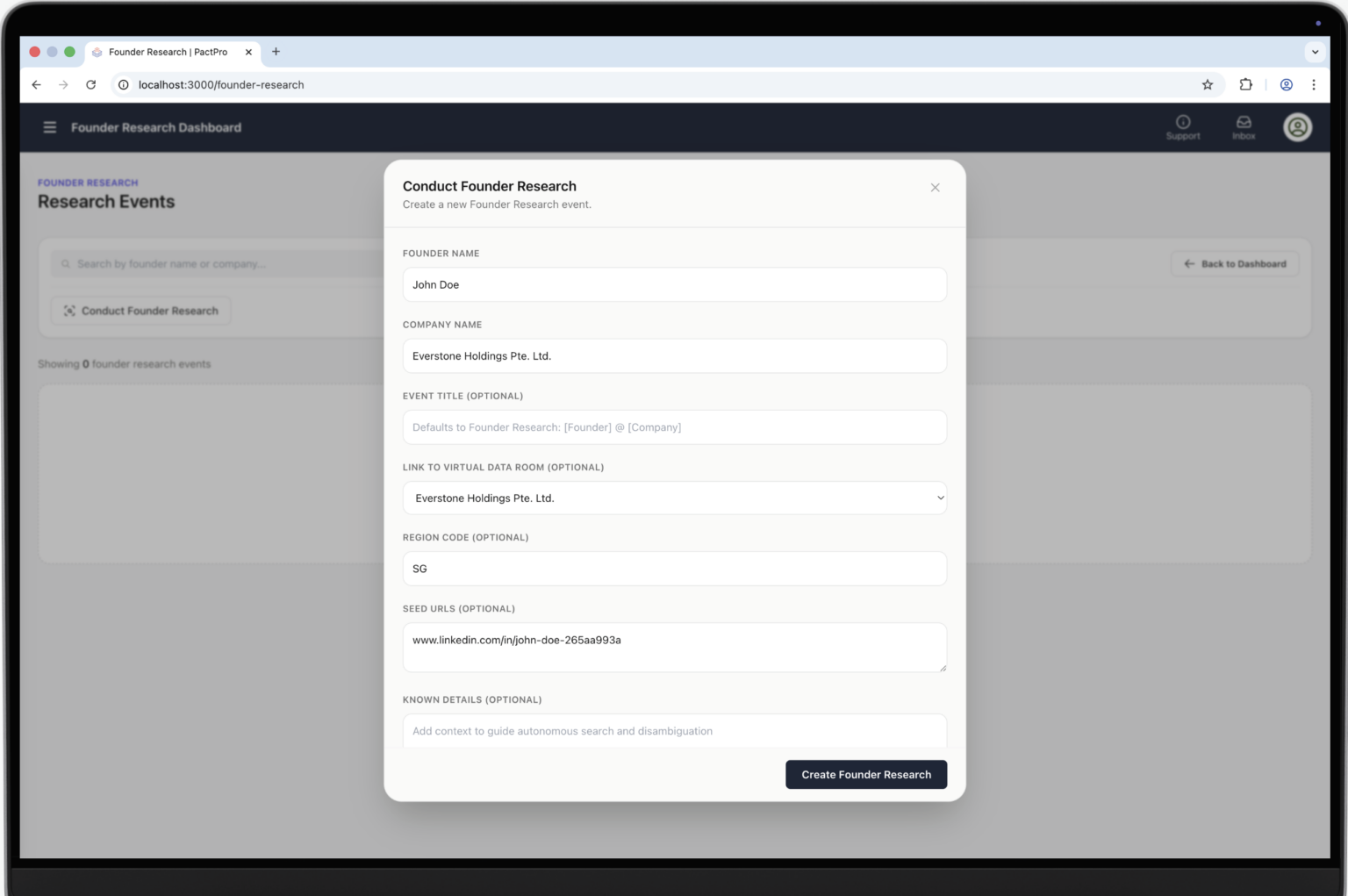This screenshot has height=896, width=1348.
Task: Open the user avatar profile menu
Action: click(1297, 127)
